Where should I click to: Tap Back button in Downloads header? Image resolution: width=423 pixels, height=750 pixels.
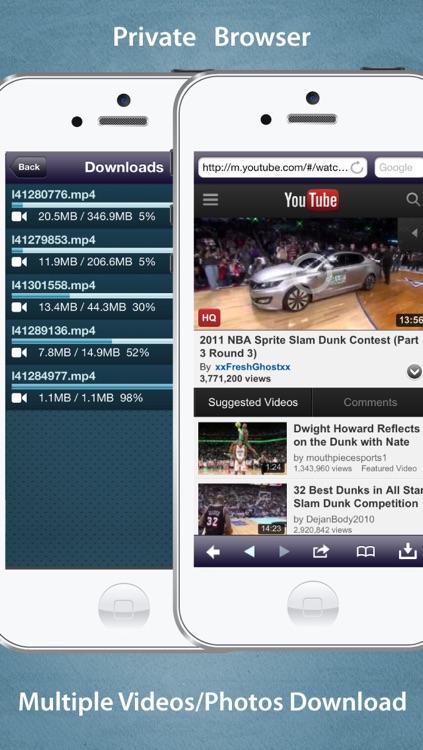click(x=28, y=167)
